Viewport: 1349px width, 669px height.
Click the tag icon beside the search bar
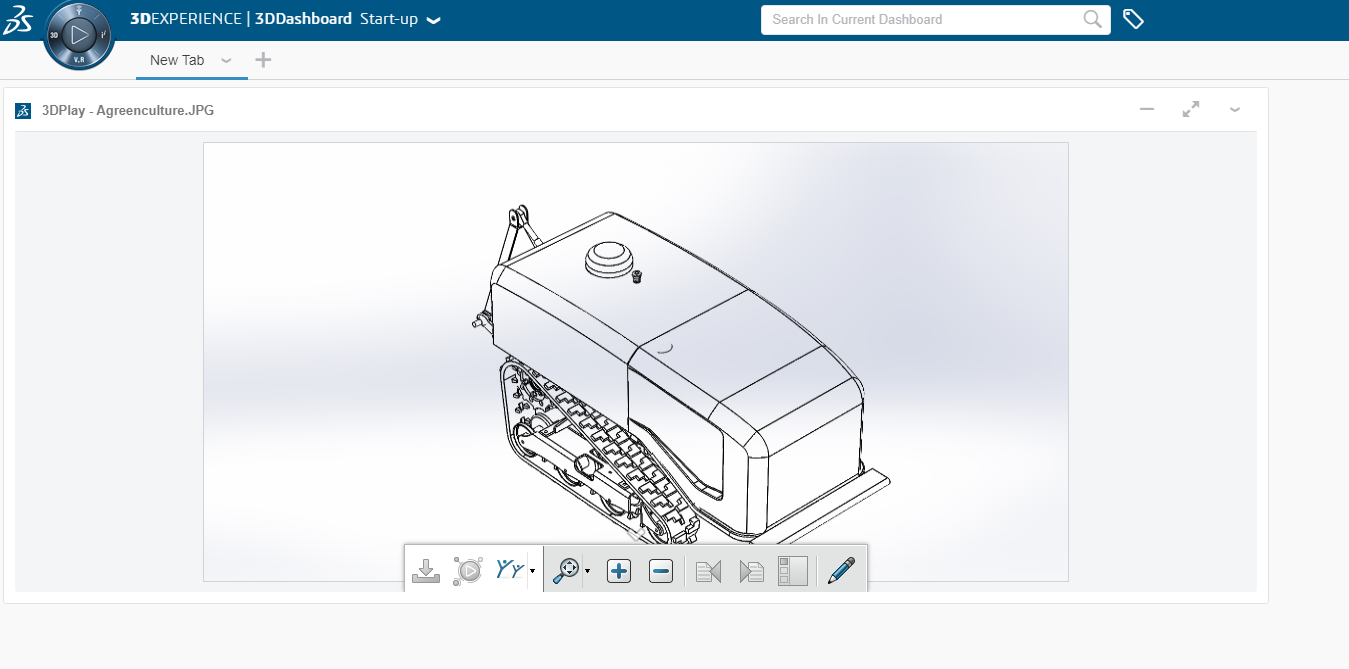click(1133, 19)
